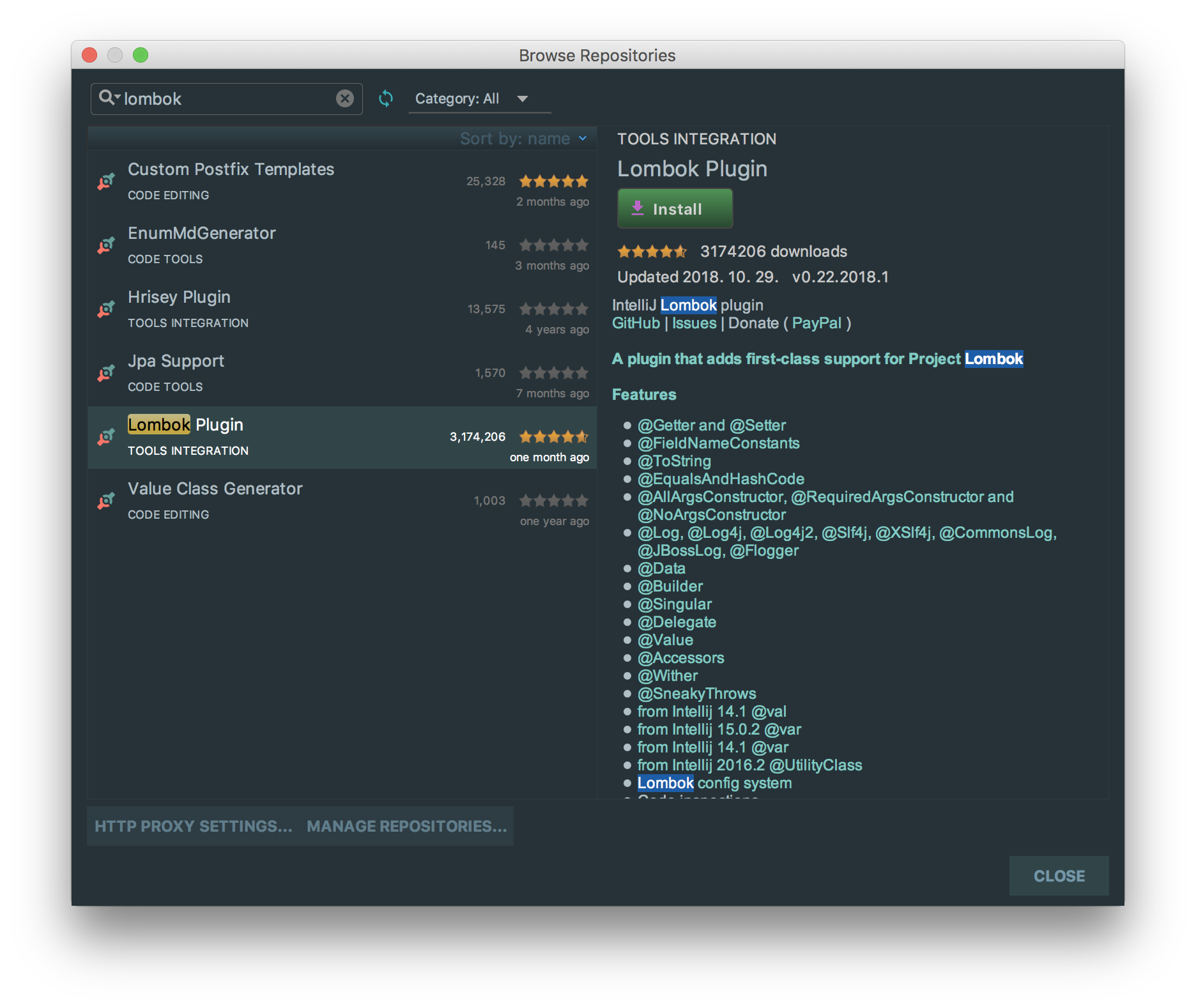Open the GitHub link
Viewport: 1196px width, 1008px height.
click(636, 323)
